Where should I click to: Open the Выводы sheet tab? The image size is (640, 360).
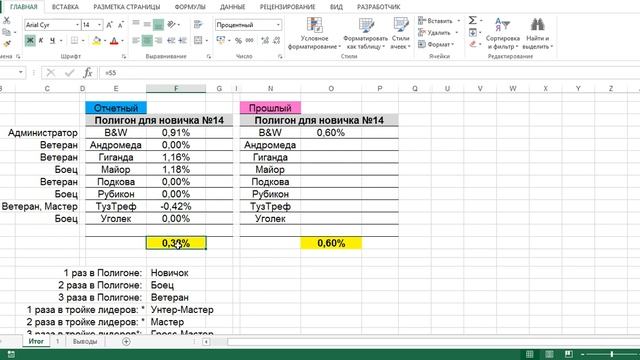pyautogui.click(x=85, y=342)
